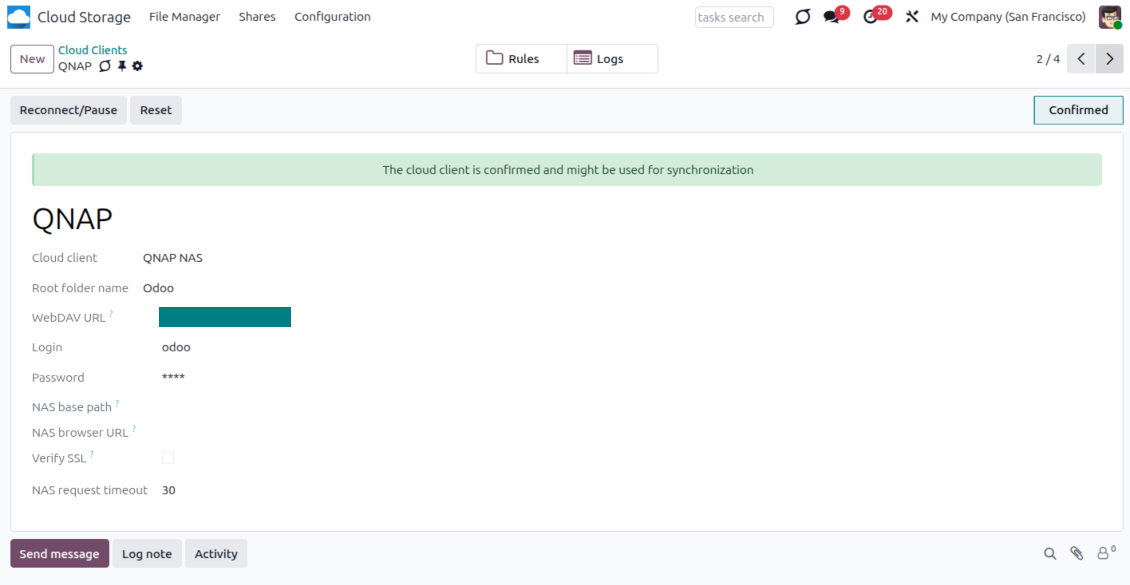Click the Cloud Storage app title
Image resolution: width=1130 pixels, height=585 pixels.
pyautogui.click(x=84, y=17)
